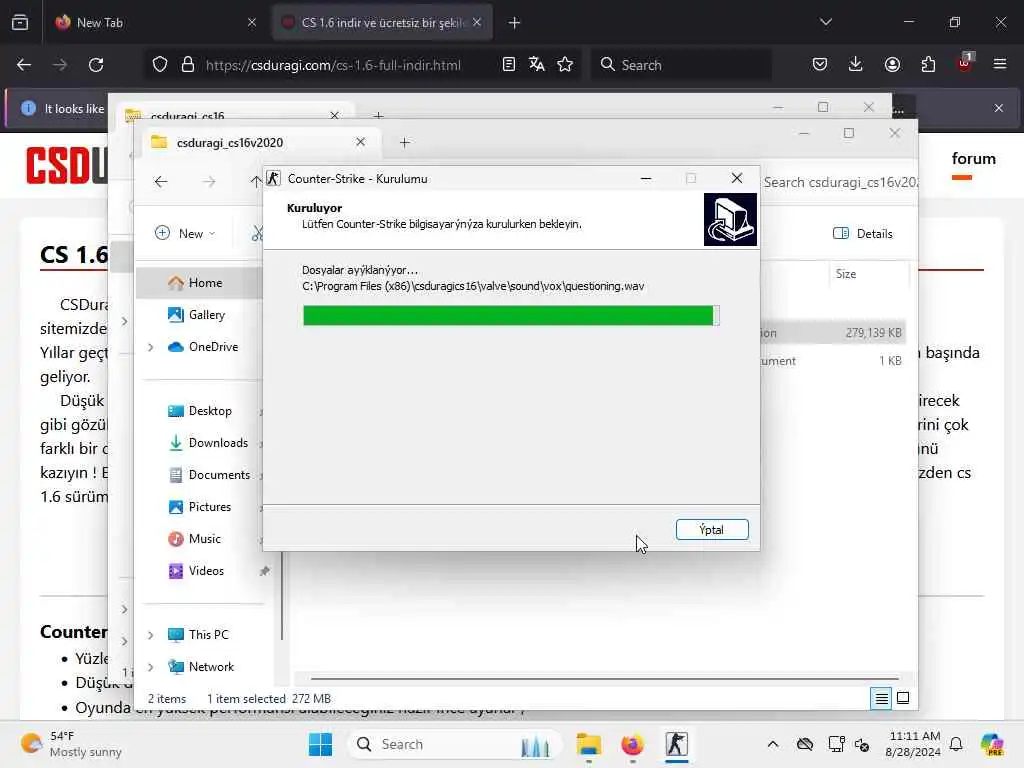Add a new tab in csduragi_cs16v2020 Explorer window

click(404, 142)
